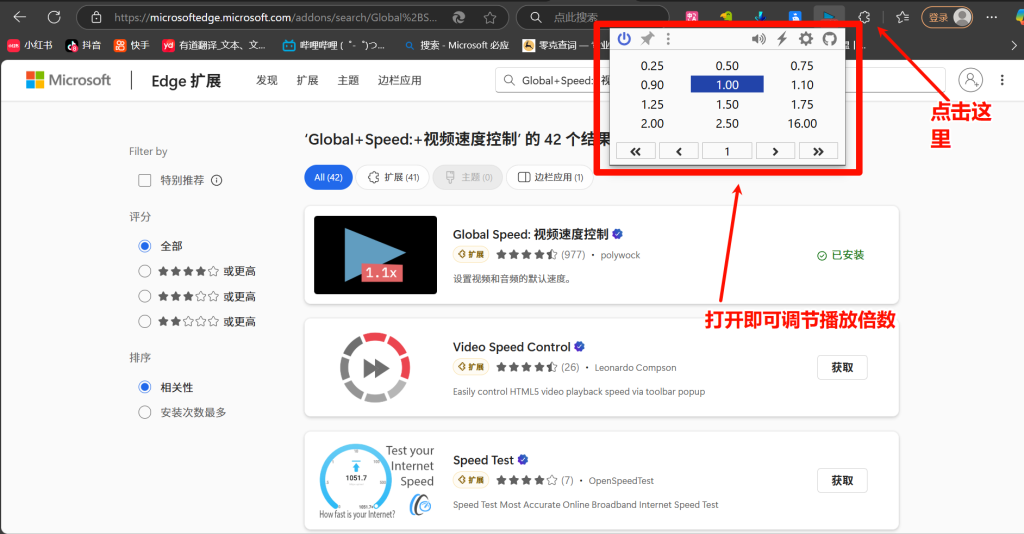Go back in the browser
Screen dimensions: 1024x534
coord(20,17)
